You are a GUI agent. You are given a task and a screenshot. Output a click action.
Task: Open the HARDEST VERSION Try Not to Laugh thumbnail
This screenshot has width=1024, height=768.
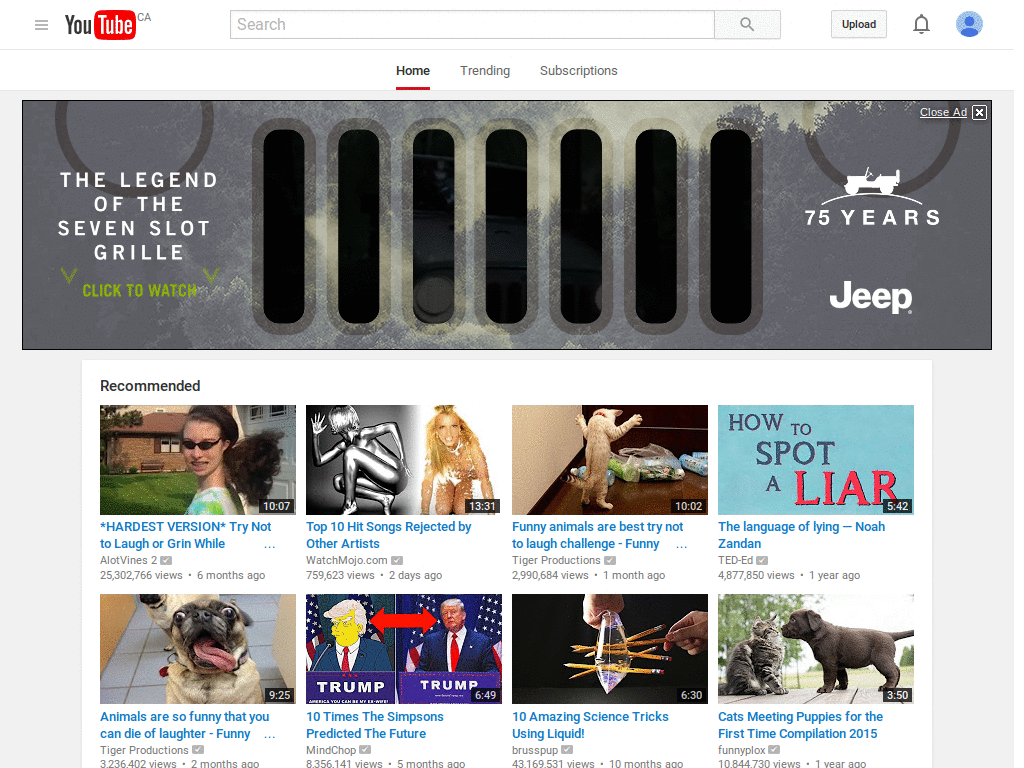tap(198, 460)
